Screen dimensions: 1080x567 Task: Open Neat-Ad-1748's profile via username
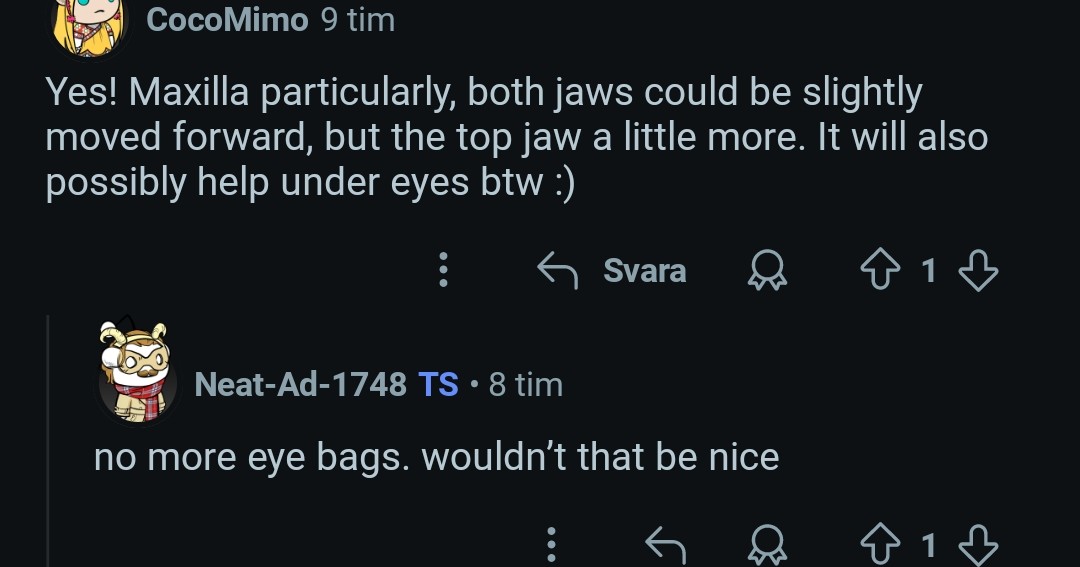tap(300, 384)
